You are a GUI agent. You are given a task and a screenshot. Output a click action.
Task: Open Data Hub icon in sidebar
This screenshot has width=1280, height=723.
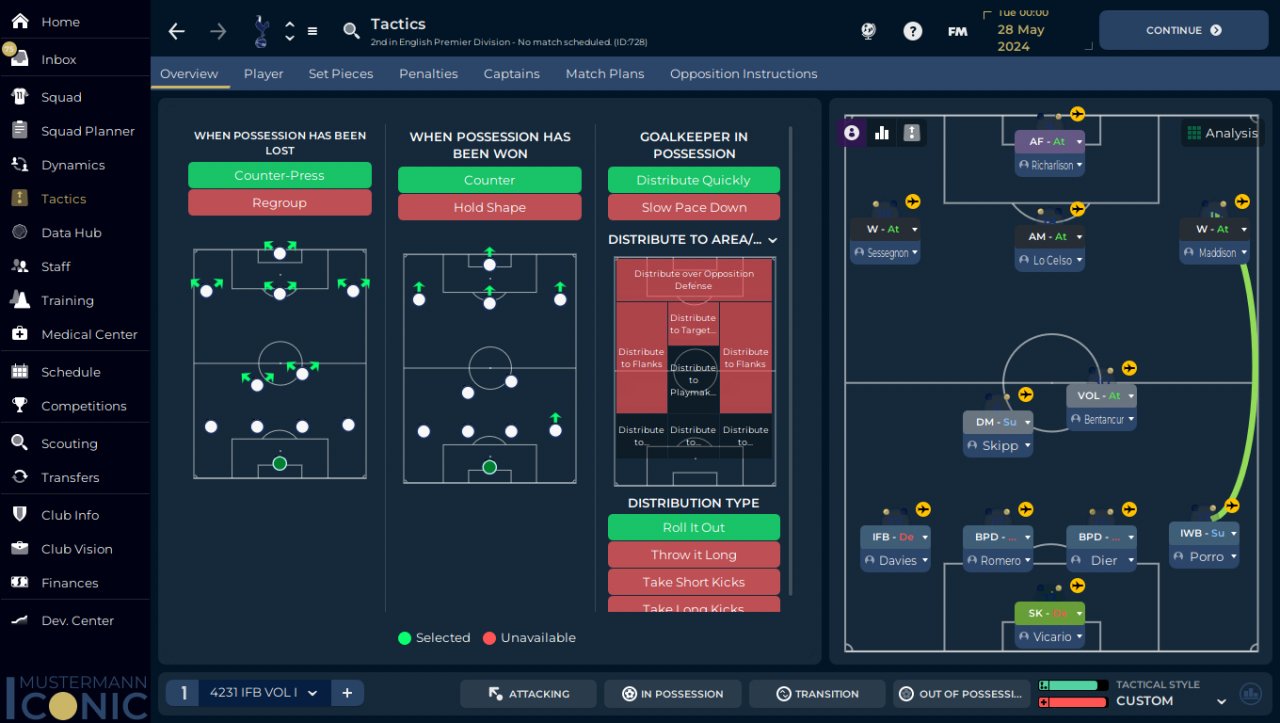[x=19, y=232]
